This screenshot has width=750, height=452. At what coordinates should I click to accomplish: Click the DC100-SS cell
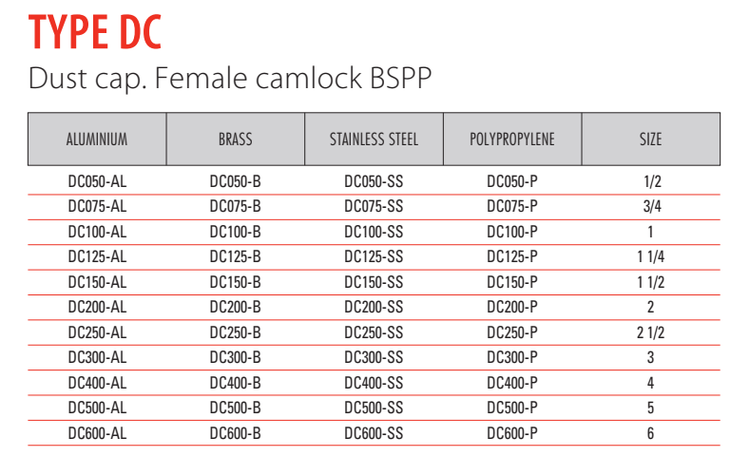point(374,232)
